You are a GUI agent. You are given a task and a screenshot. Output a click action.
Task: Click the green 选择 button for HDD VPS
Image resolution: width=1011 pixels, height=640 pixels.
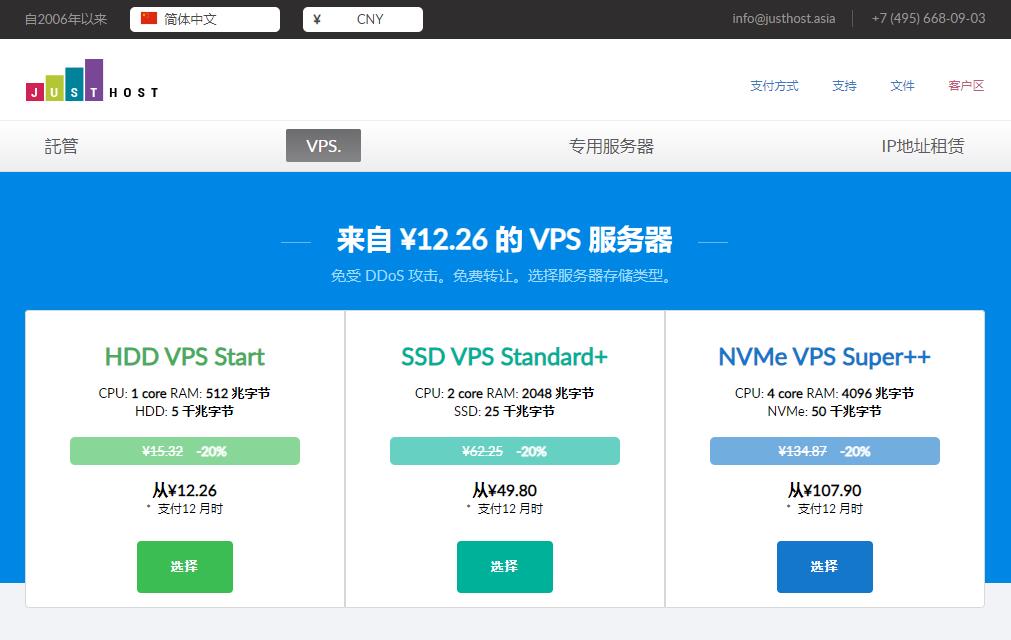(185, 567)
